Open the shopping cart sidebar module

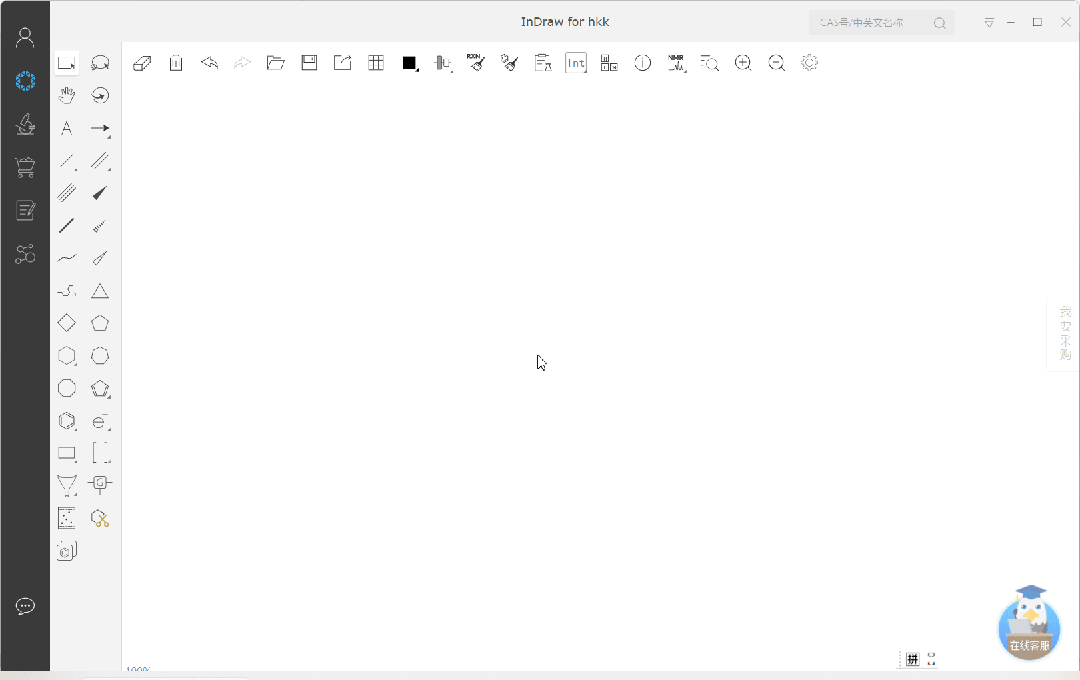click(25, 167)
